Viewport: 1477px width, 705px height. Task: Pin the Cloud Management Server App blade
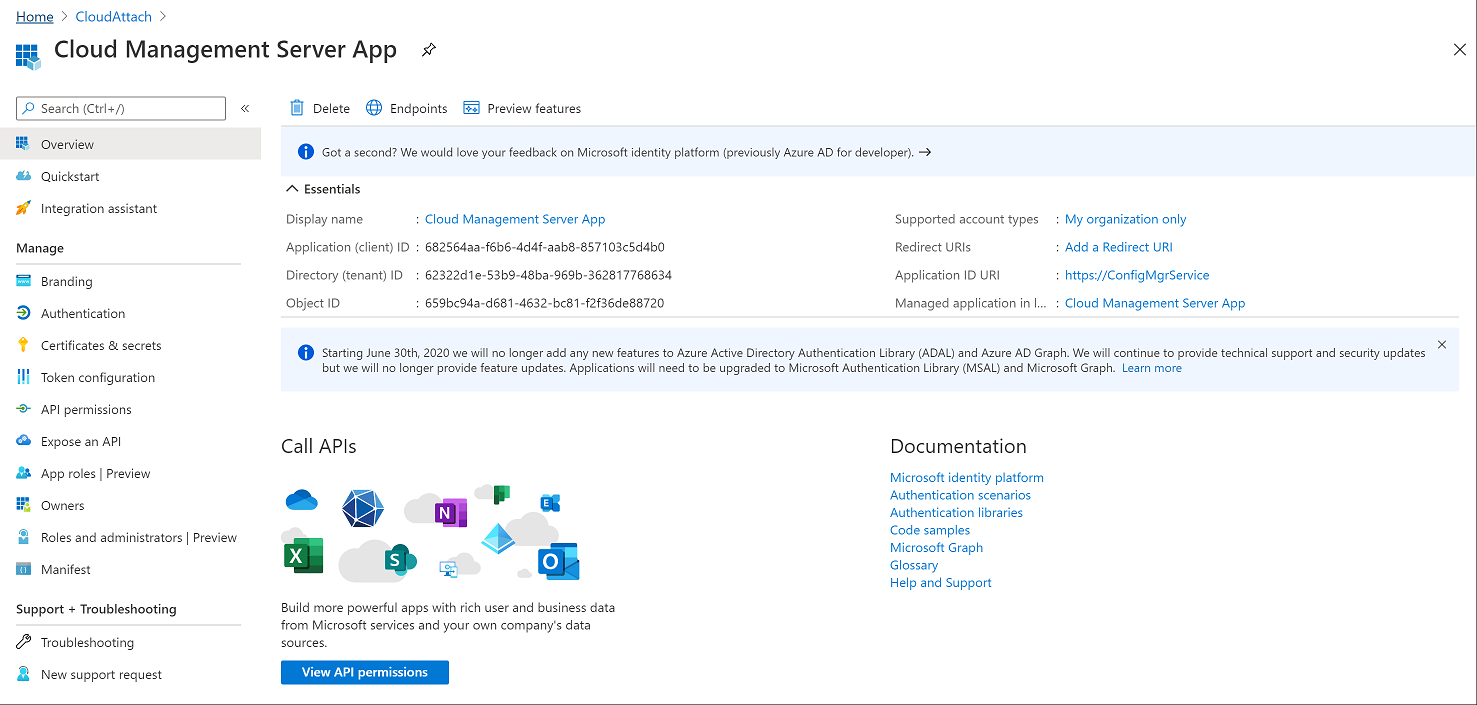(429, 49)
